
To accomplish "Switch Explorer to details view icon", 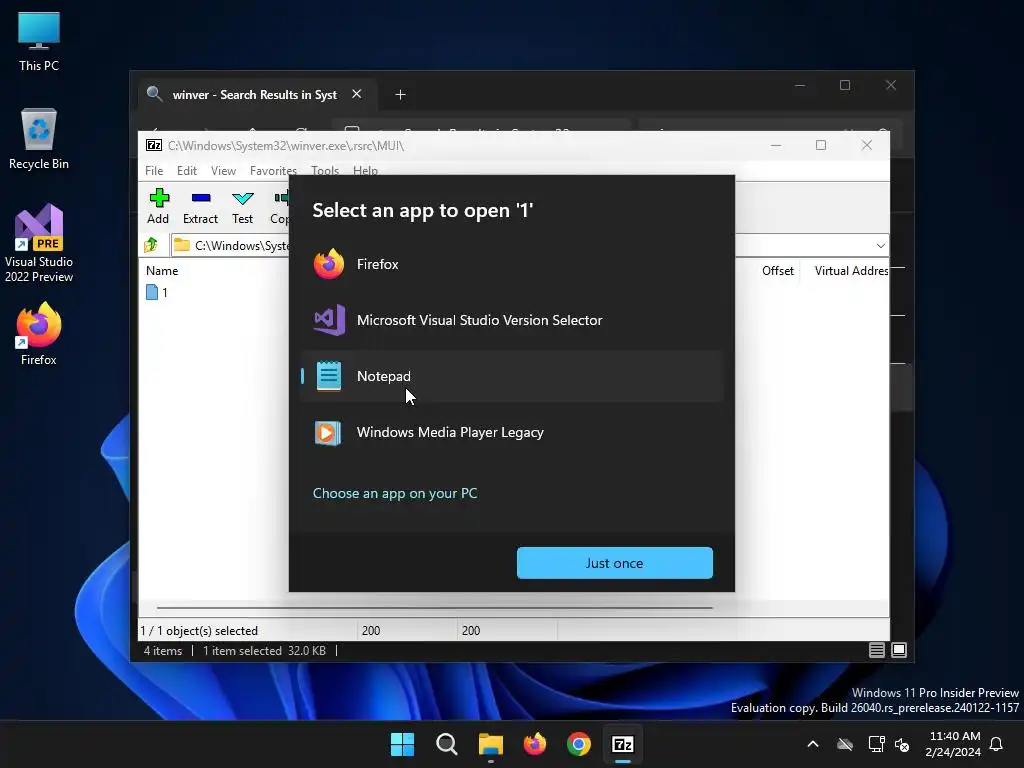I will tap(876, 650).
